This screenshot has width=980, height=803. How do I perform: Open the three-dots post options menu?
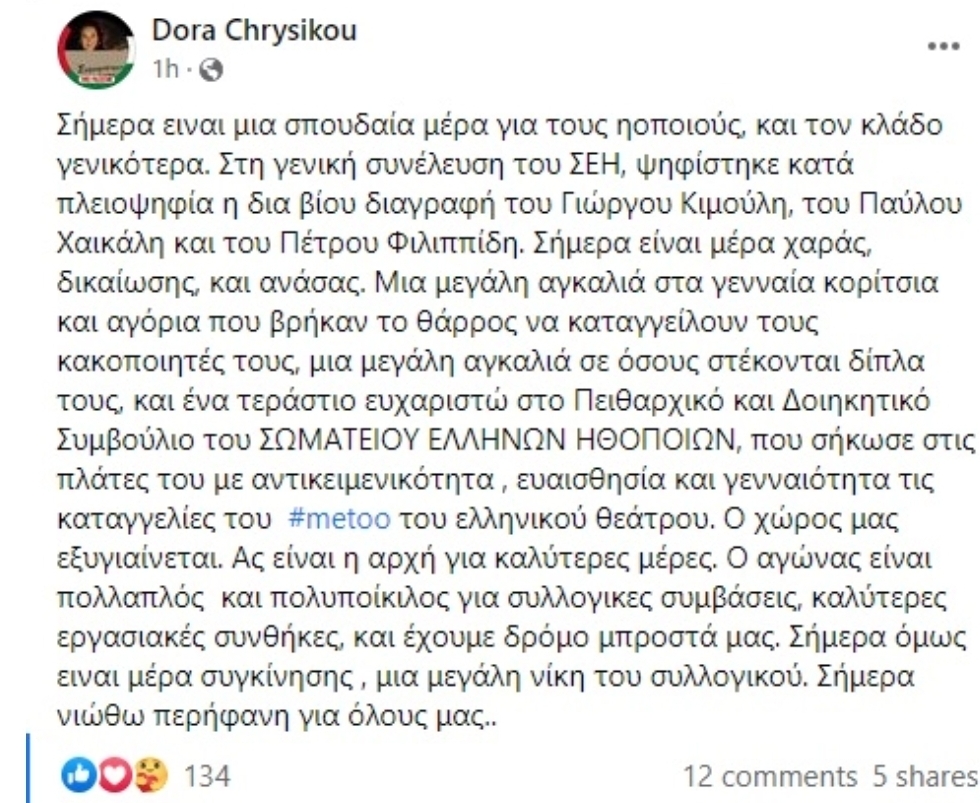coord(944,46)
